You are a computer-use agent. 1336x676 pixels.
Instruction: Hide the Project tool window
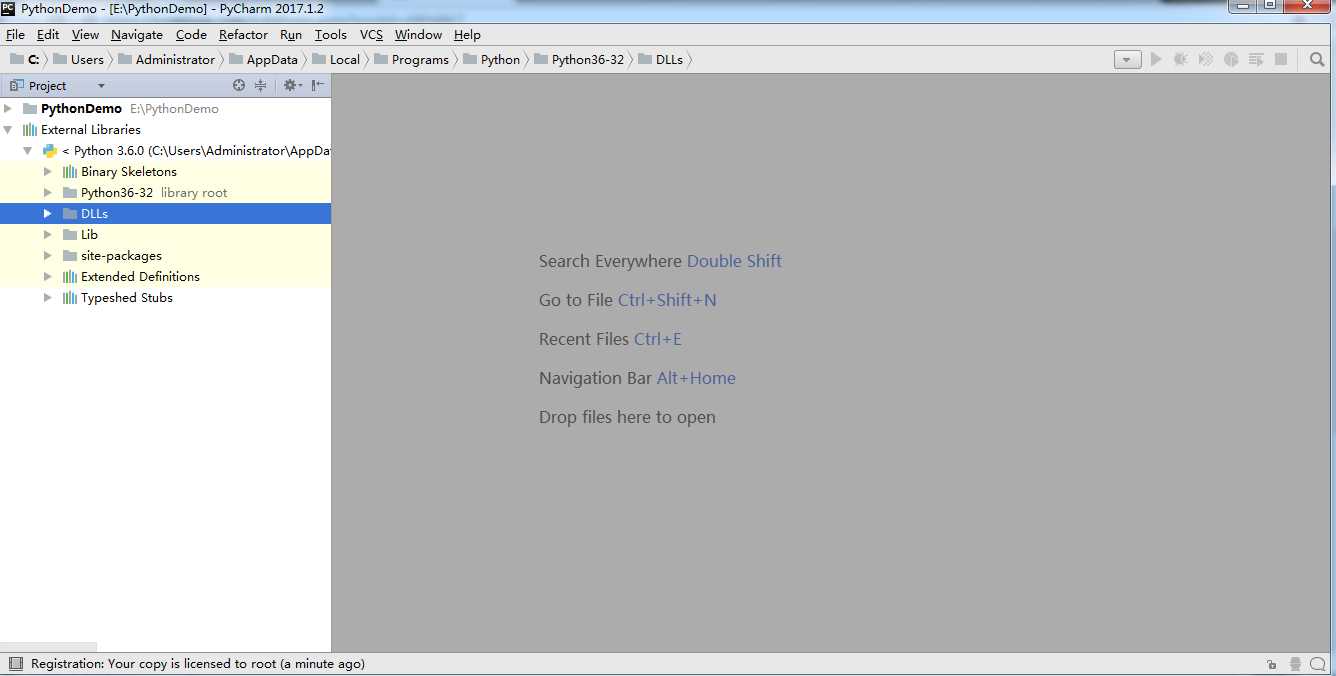tap(318, 86)
